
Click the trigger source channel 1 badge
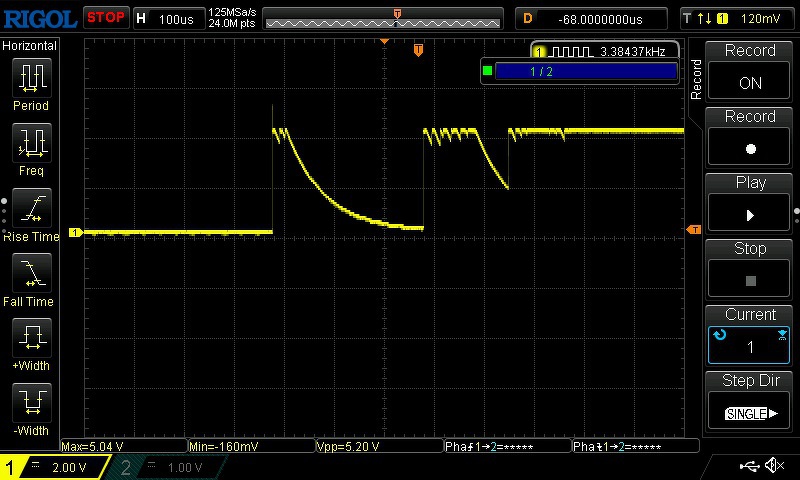click(x=722, y=19)
